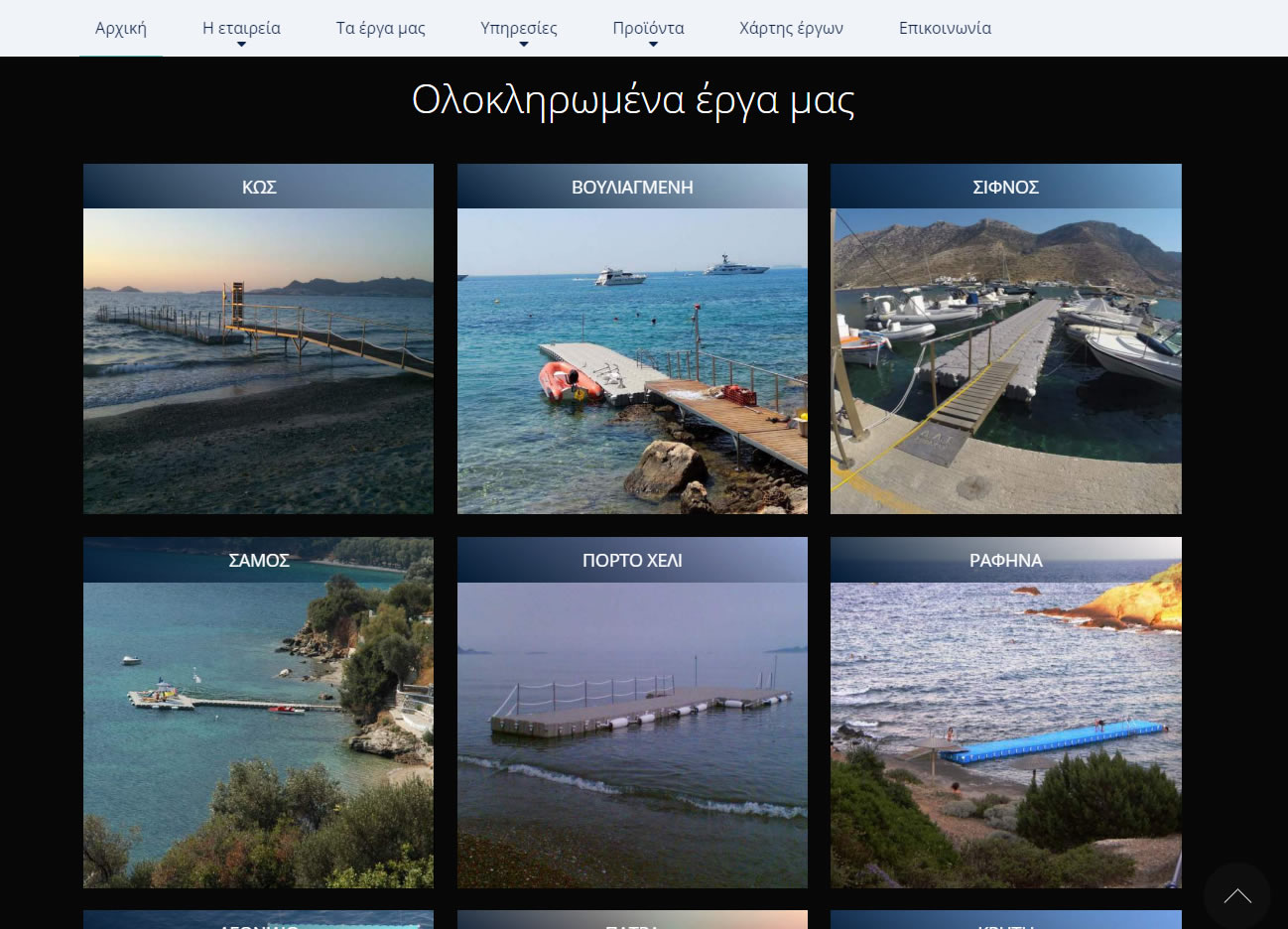Click the ΚΩΣ title banner
This screenshot has width=1288, height=929.
258,187
